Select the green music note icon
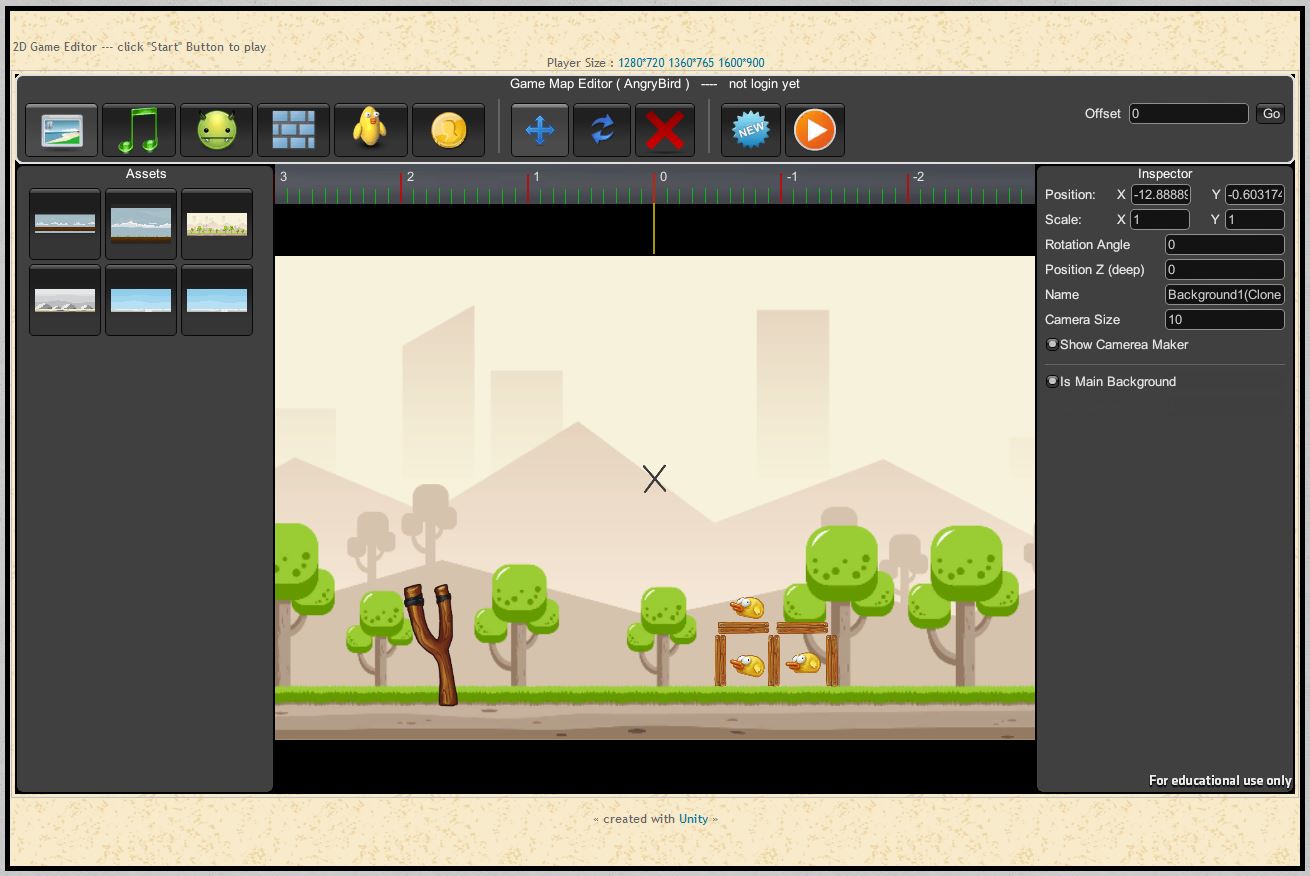This screenshot has width=1310, height=876. 139,131
